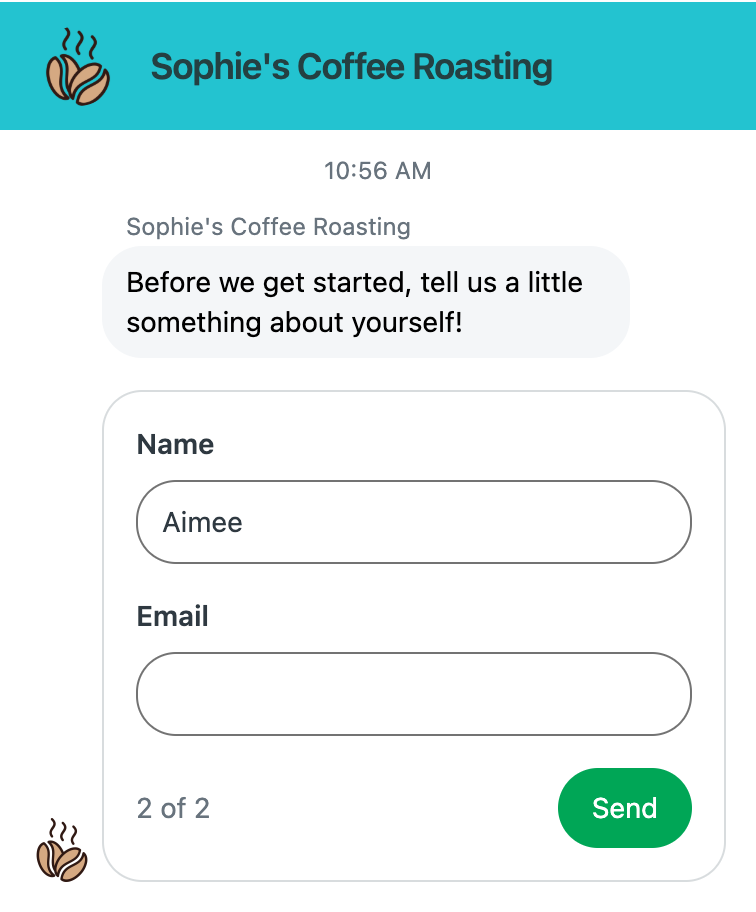Click the Name field label
Viewport: 756px width, 912px height.
pos(175,444)
